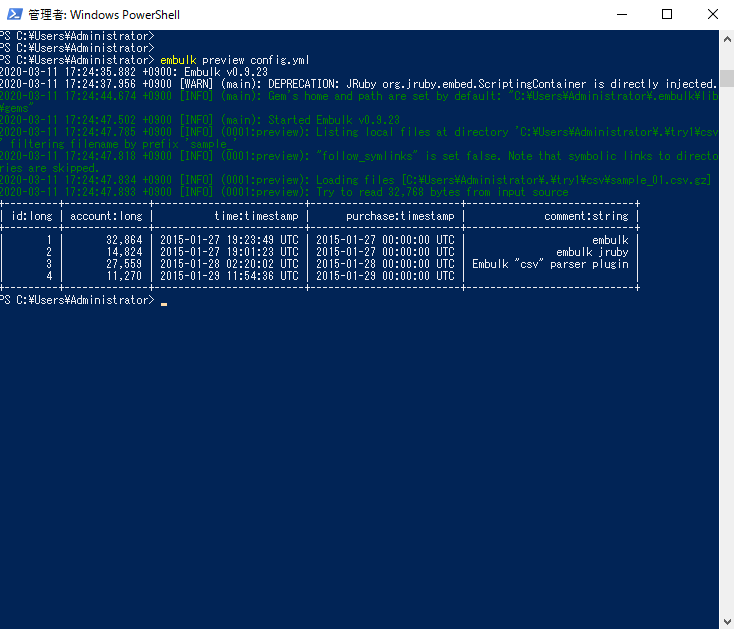734x629 pixels.
Task: Minimize the PowerShell window
Action: [622, 15]
